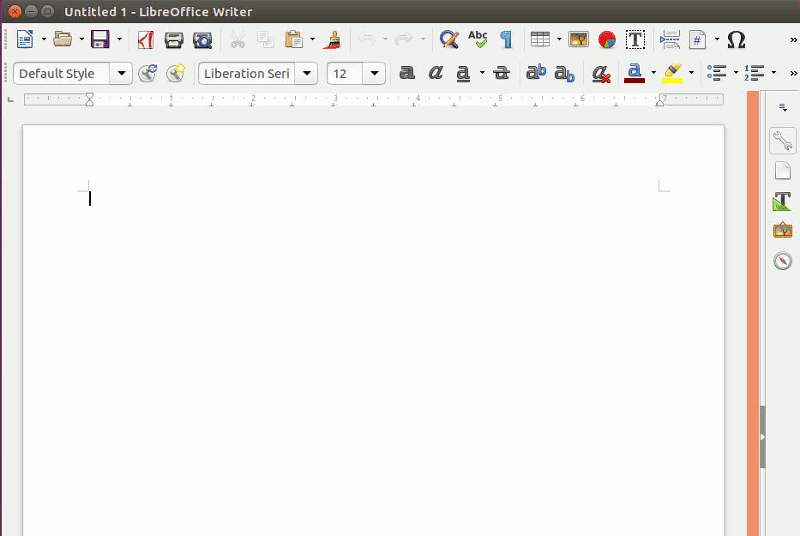Open the font name dropdown list
This screenshot has height=536, width=800.
[x=307, y=73]
